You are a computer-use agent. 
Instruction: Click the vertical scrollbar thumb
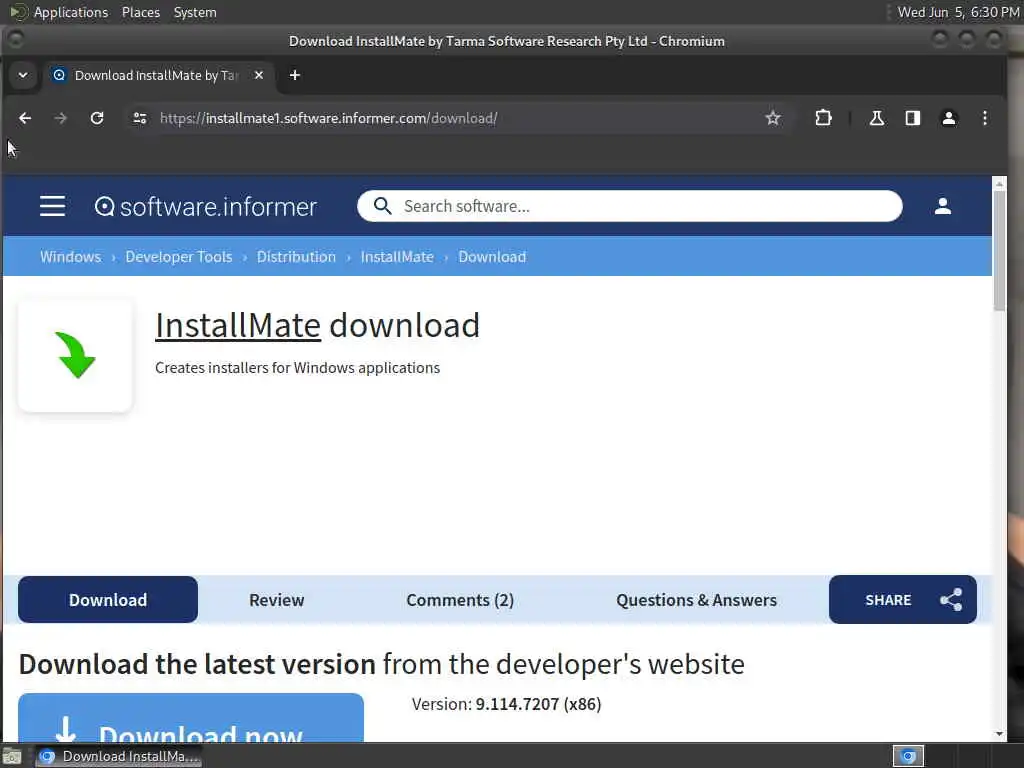click(999, 251)
